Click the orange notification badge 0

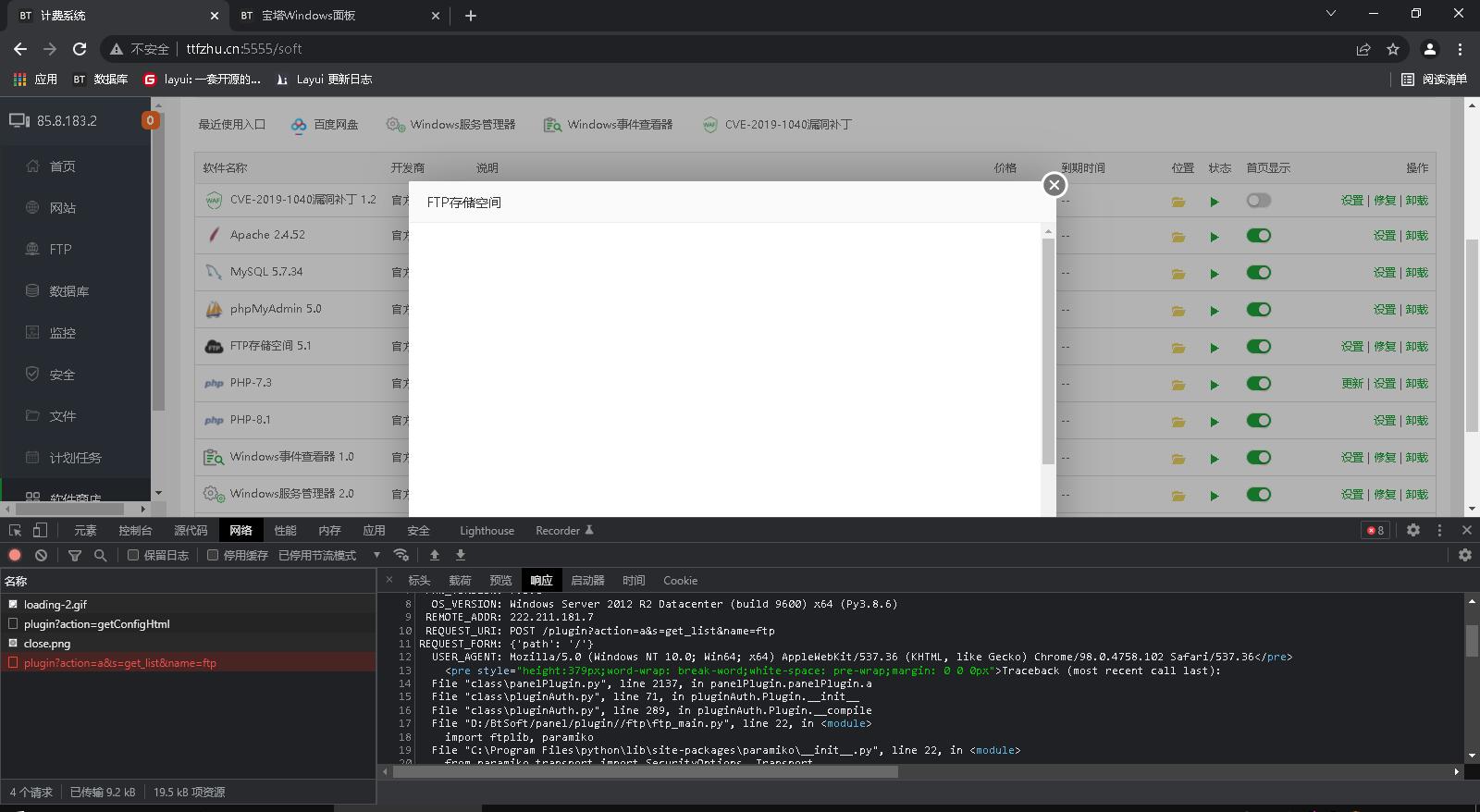[x=150, y=120]
